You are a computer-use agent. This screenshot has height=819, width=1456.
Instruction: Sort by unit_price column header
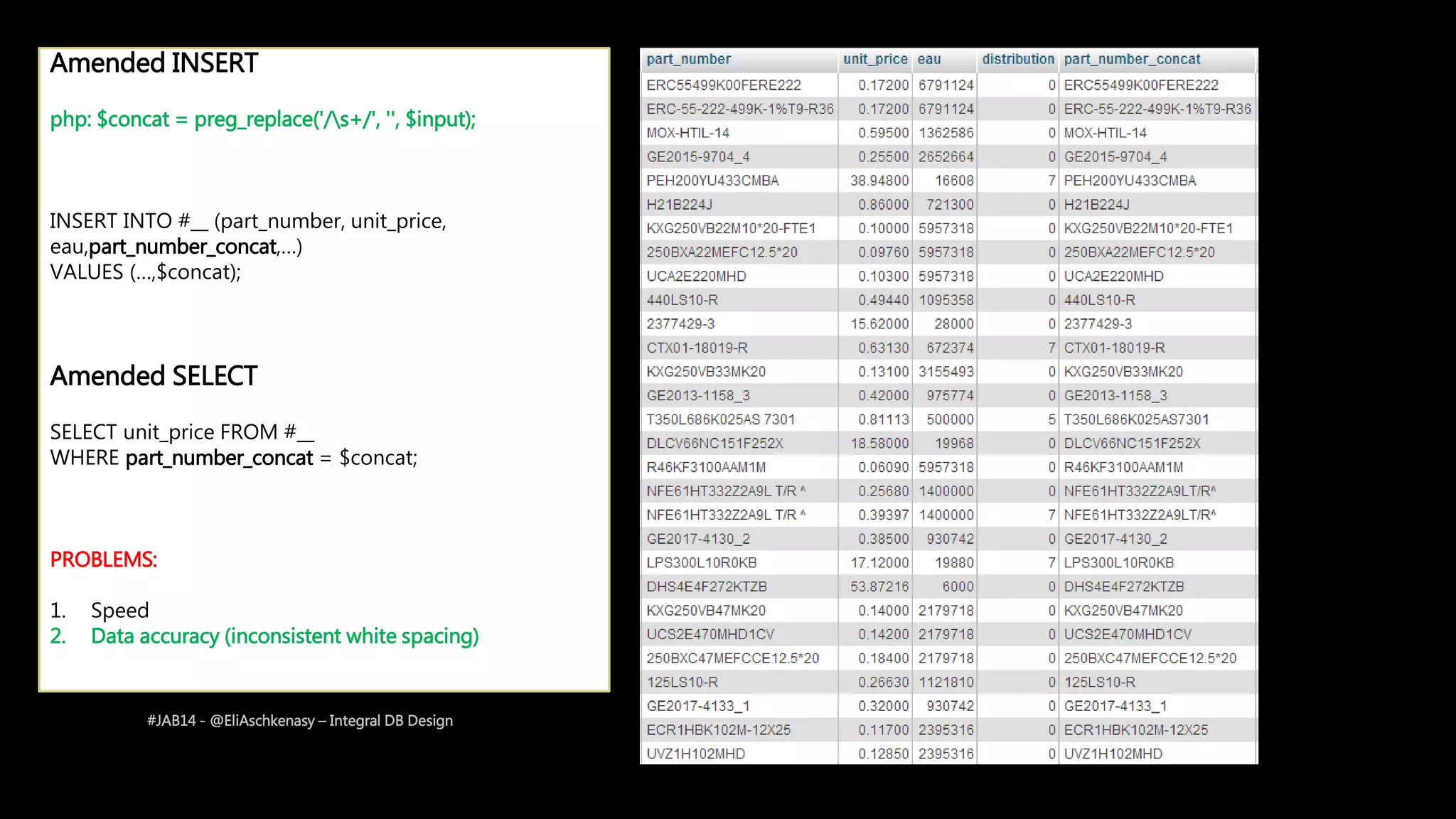(x=875, y=60)
